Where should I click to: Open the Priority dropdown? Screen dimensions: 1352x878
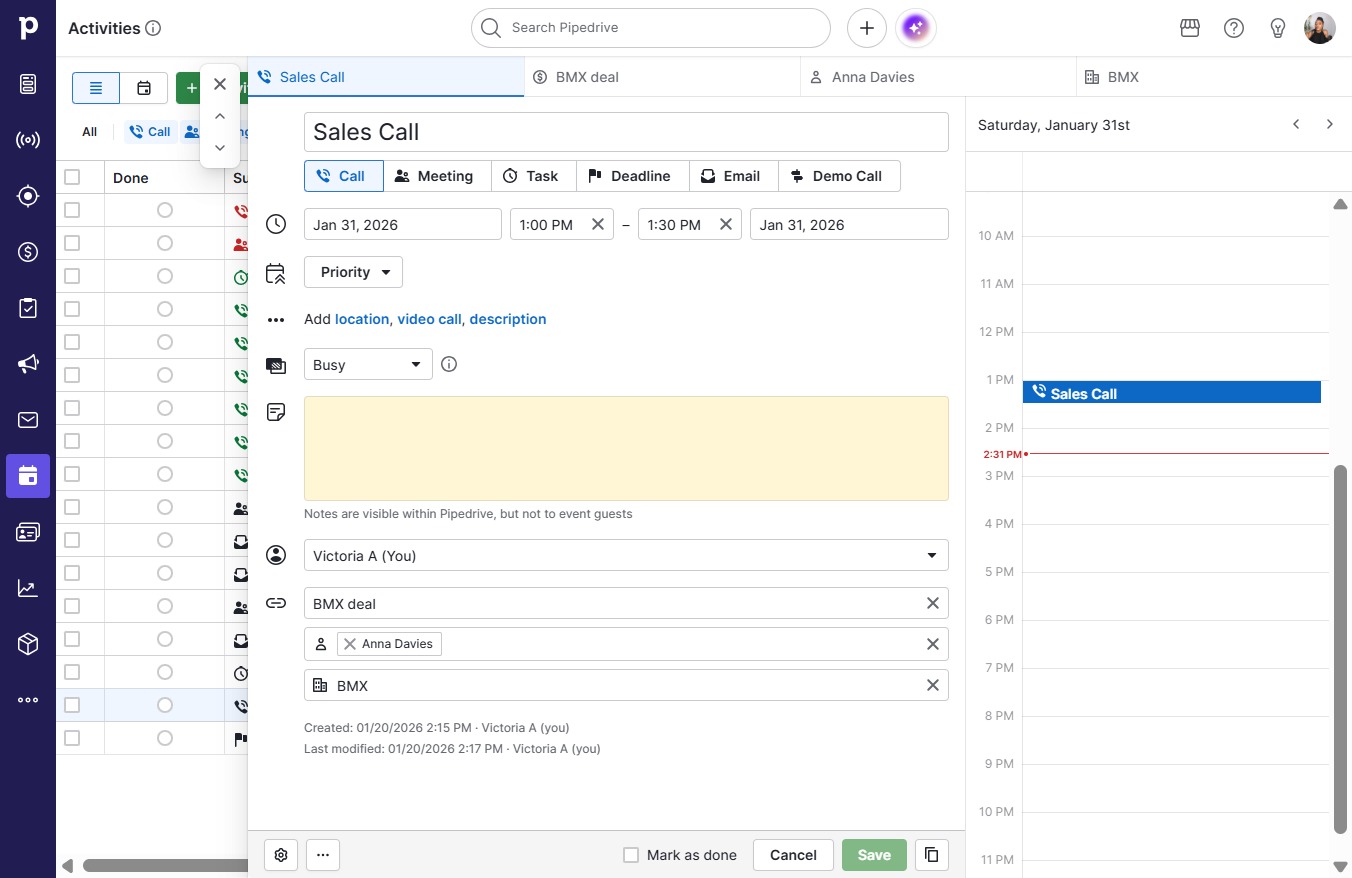coord(353,272)
